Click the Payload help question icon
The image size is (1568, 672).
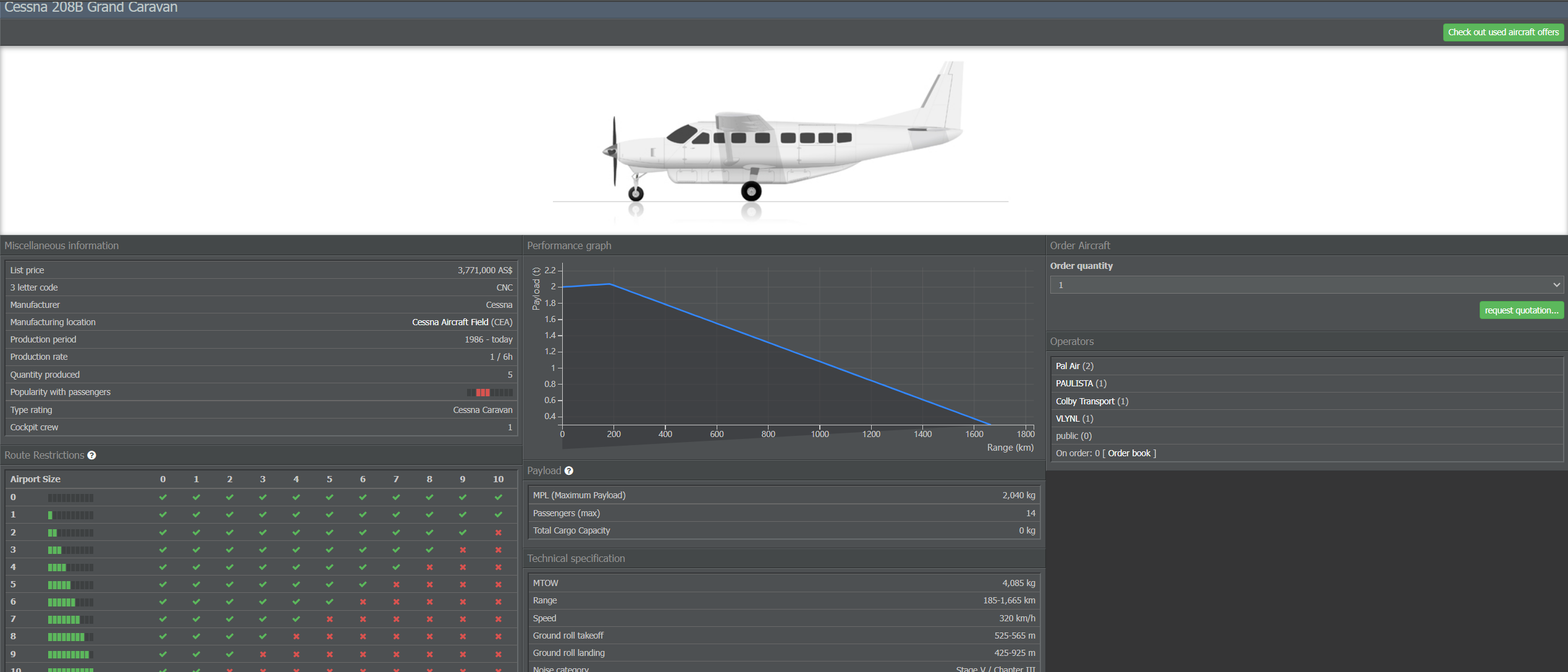point(568,470)
